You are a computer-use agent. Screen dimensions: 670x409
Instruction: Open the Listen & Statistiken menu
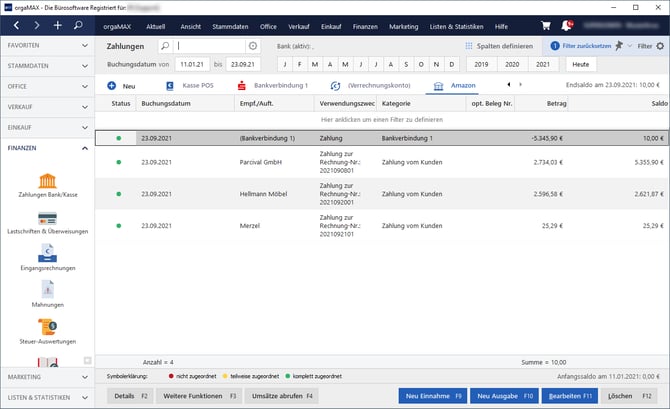(456, 26)
